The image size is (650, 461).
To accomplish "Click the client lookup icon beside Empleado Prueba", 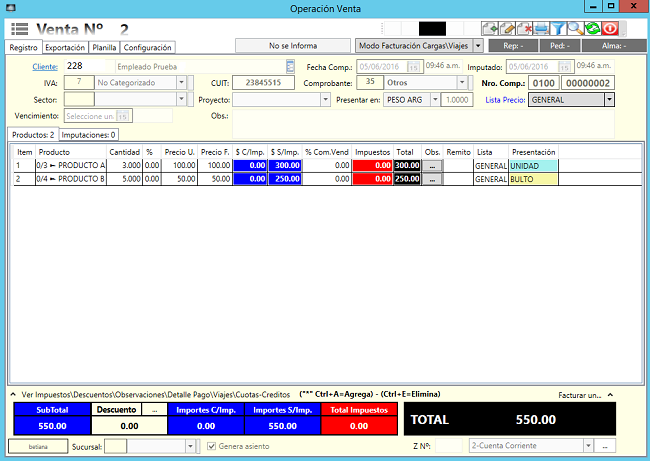I will pos(290,66).
